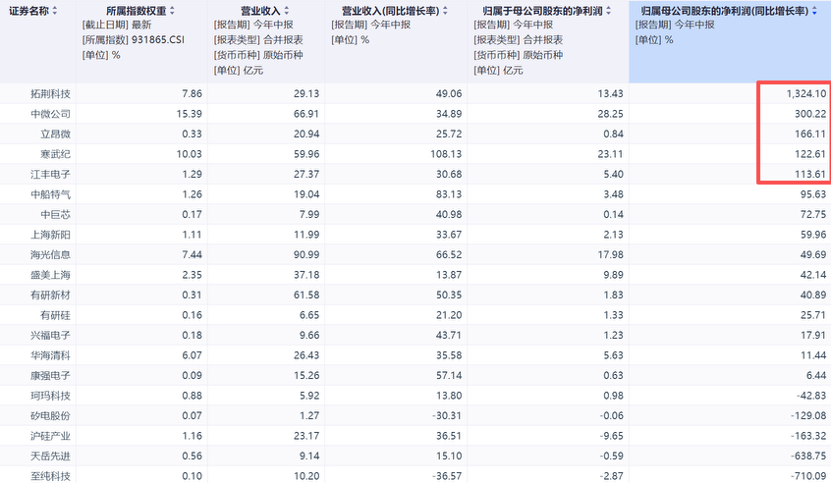832x484 pixels.
Task: Sort by 归属母公司股东的净利润(同比增长率) arrows
Action: coord(814,11)
